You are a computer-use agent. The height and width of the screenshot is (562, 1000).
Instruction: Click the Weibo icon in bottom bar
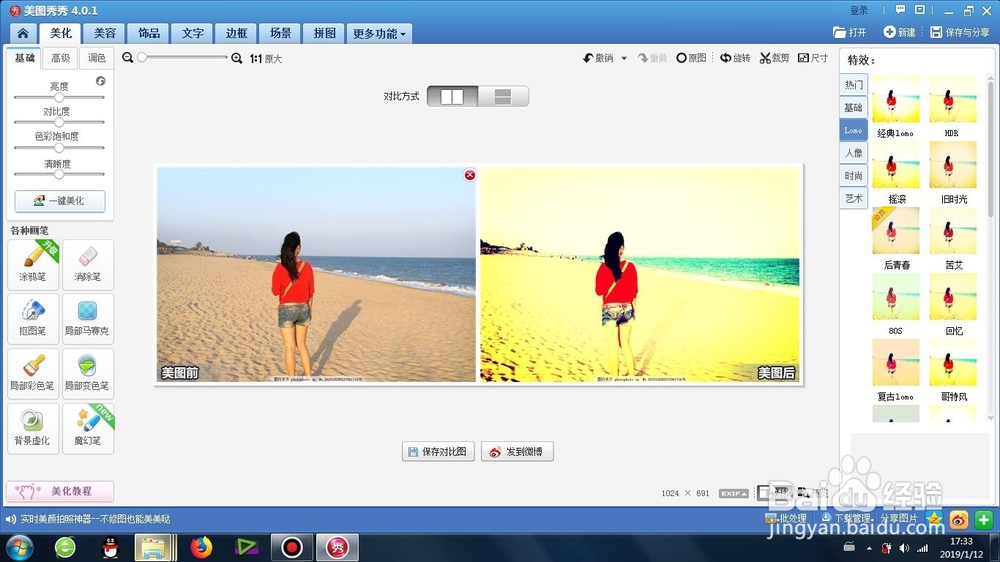959,520
